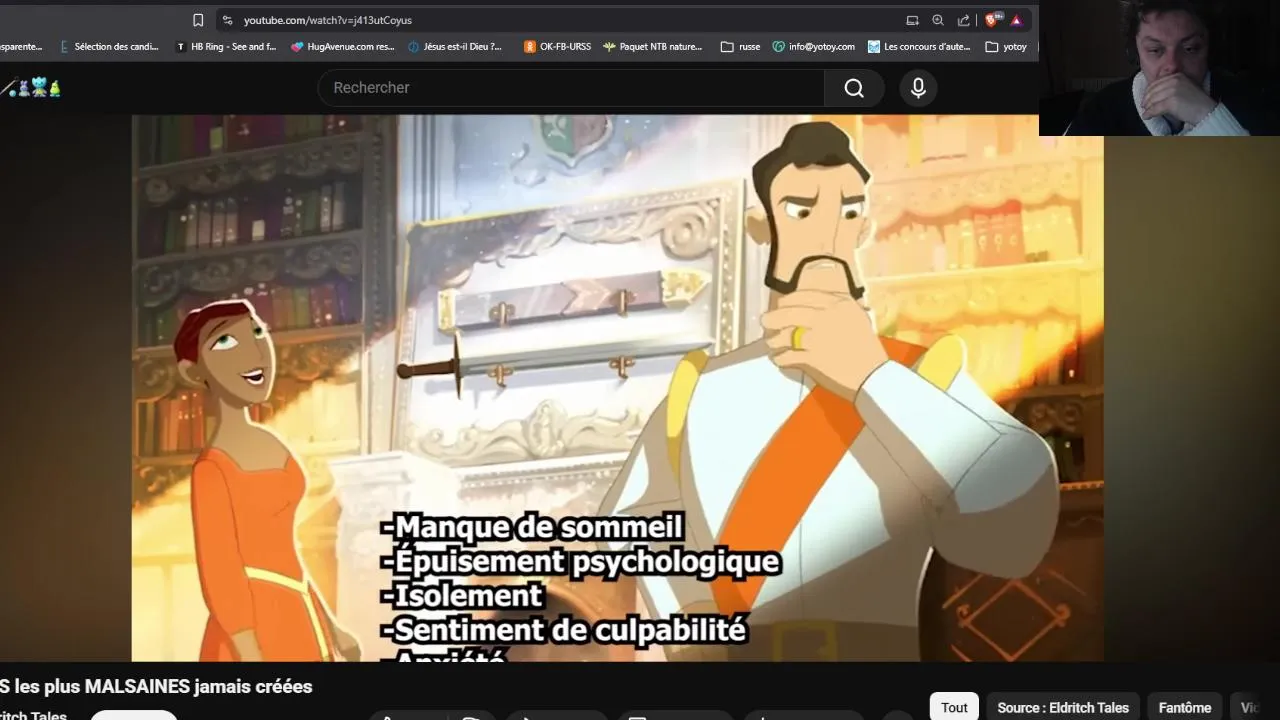Open the OK-FB-URSS bookmark
The image size is (1280, 720).
pyautogui.click(x=558, y=46)
